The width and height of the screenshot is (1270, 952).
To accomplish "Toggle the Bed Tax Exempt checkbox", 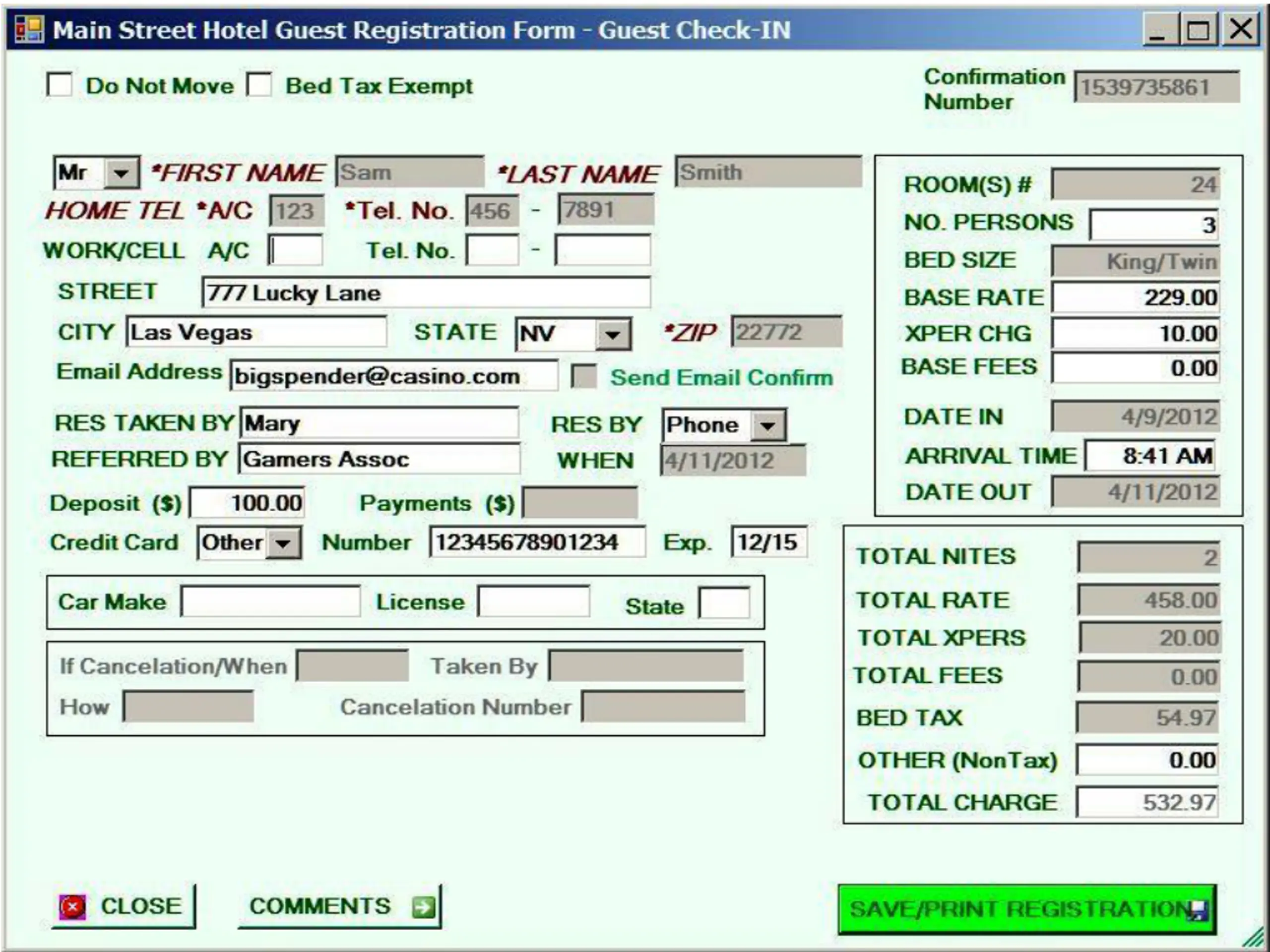I will pyautogui.click(x=259, y=85).
